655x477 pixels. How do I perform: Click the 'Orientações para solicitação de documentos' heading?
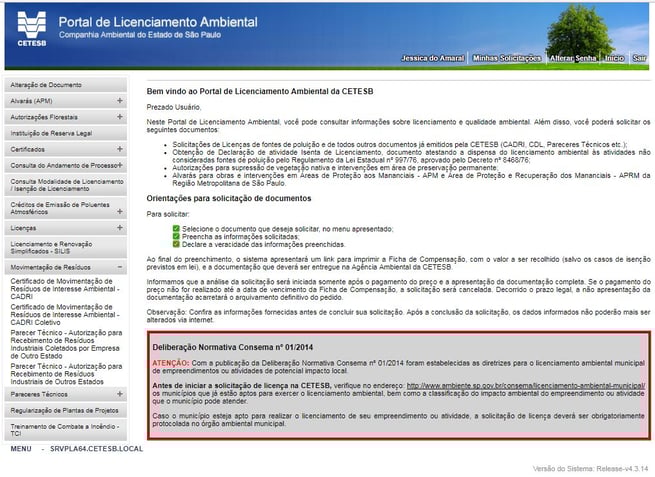point(229,198)
